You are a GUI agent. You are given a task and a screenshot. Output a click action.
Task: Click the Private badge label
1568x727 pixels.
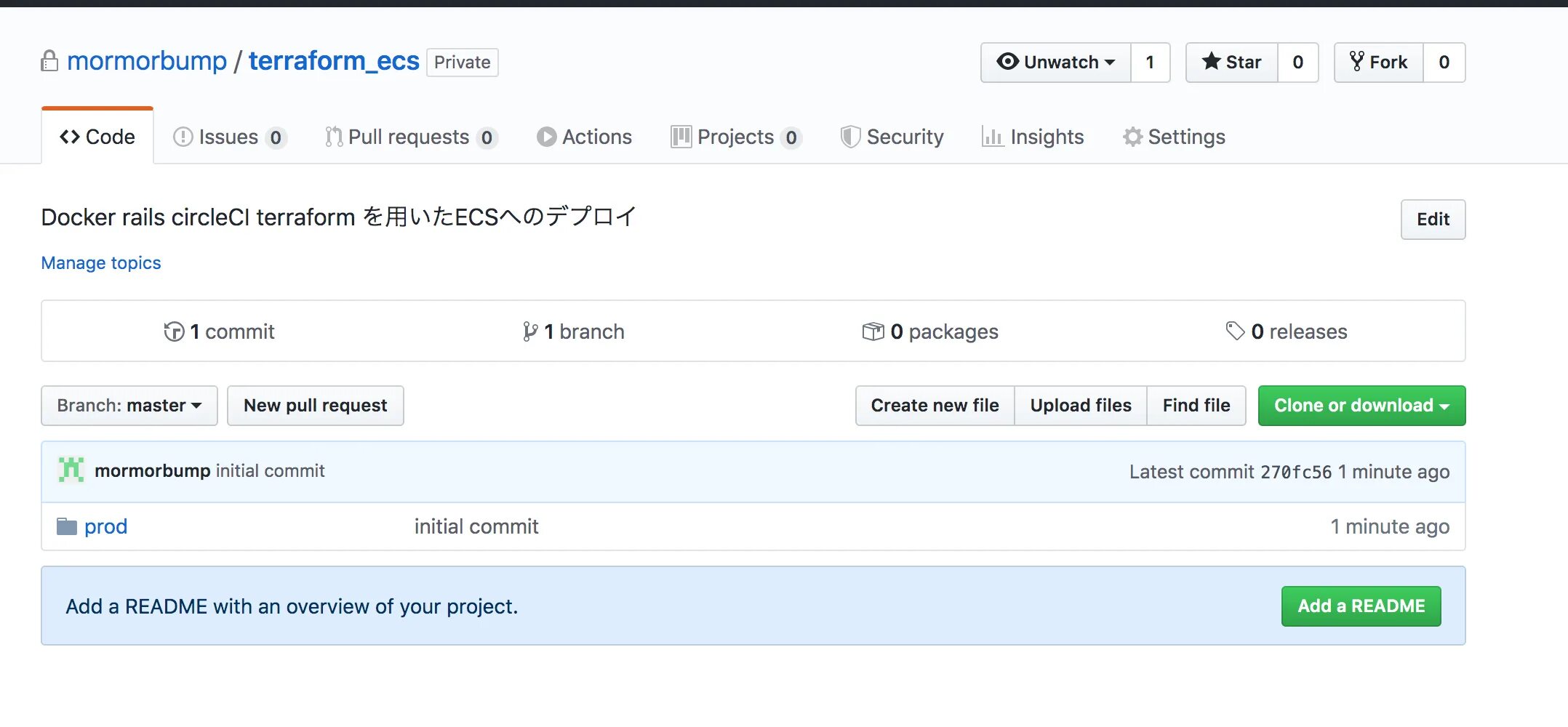click(463, 63)
